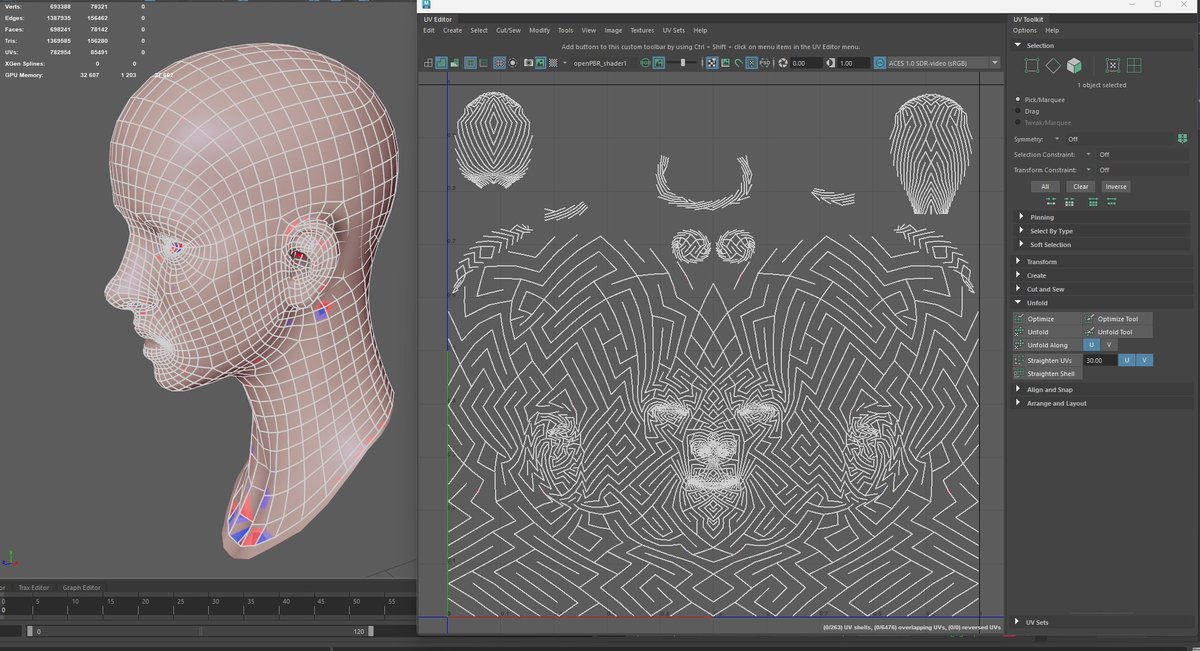The height and width of the screenshot is (651, 1200).
Task: Click the first wireframe display toolbar icon
Action: coord(427,62)
